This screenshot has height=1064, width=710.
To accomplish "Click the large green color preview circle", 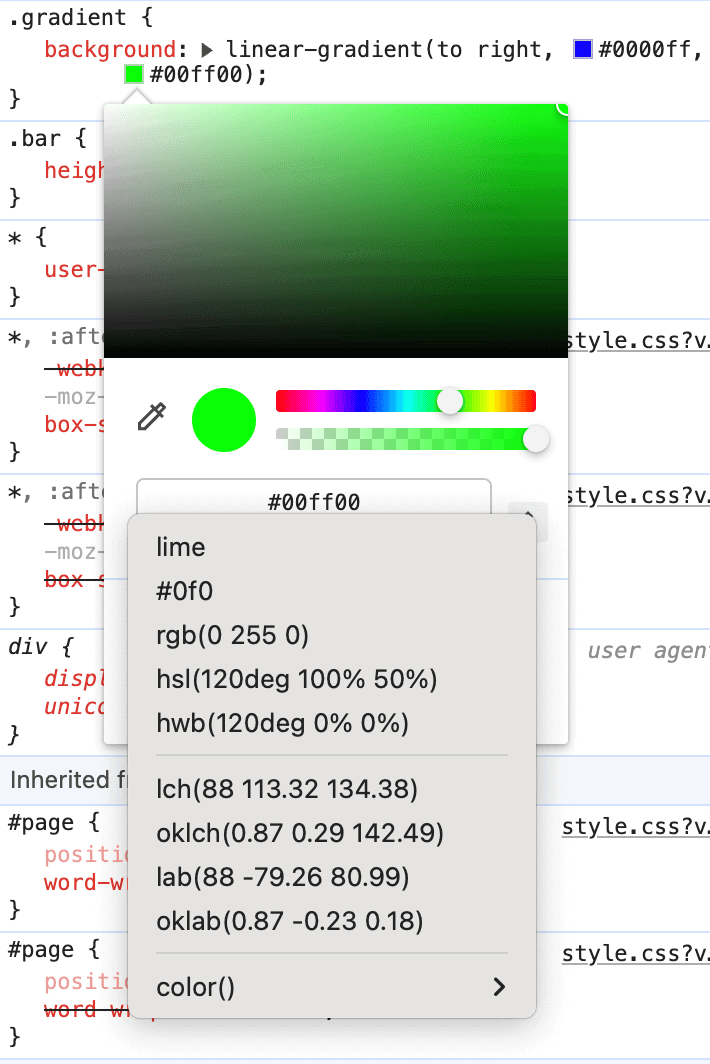I will pos(224,420).
